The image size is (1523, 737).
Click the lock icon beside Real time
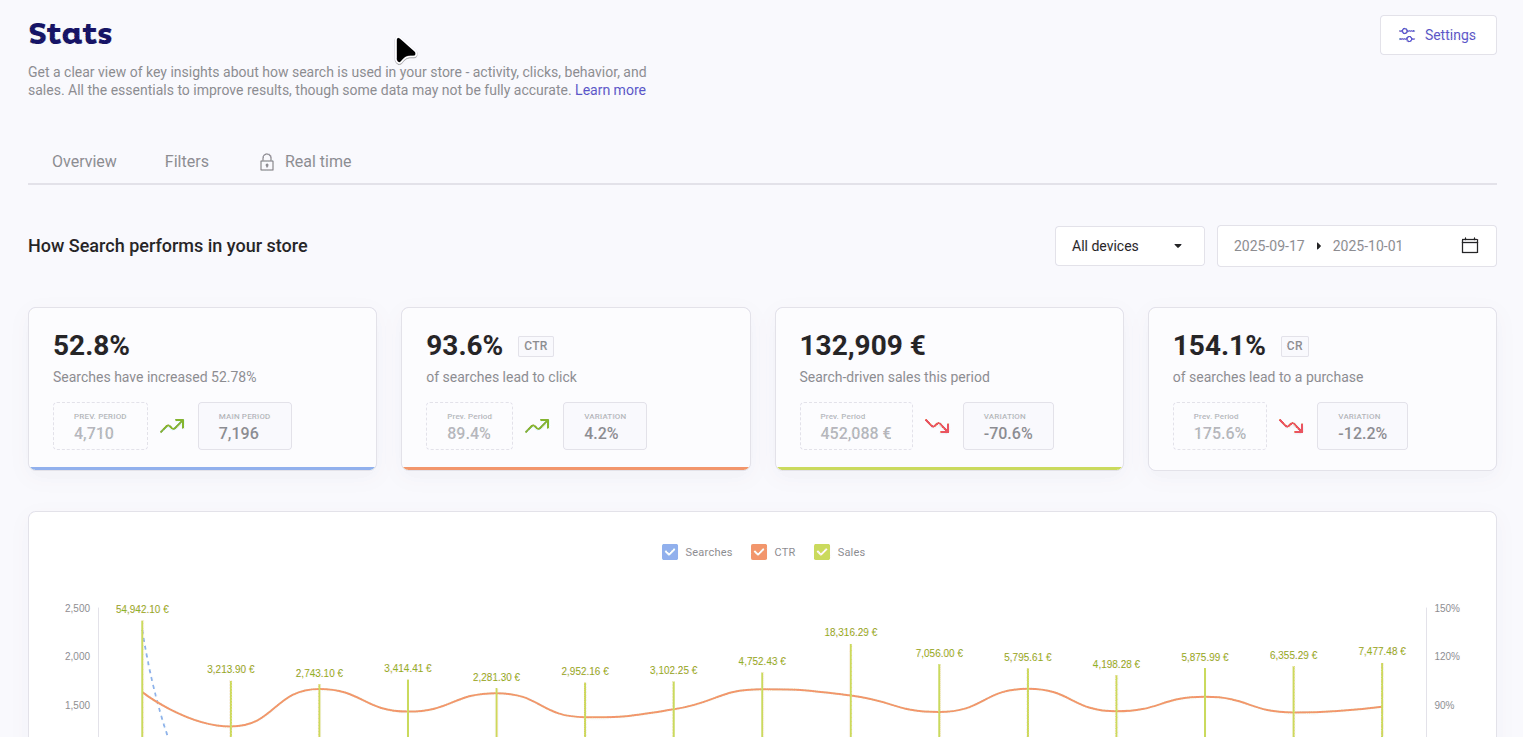click(267, 162)
